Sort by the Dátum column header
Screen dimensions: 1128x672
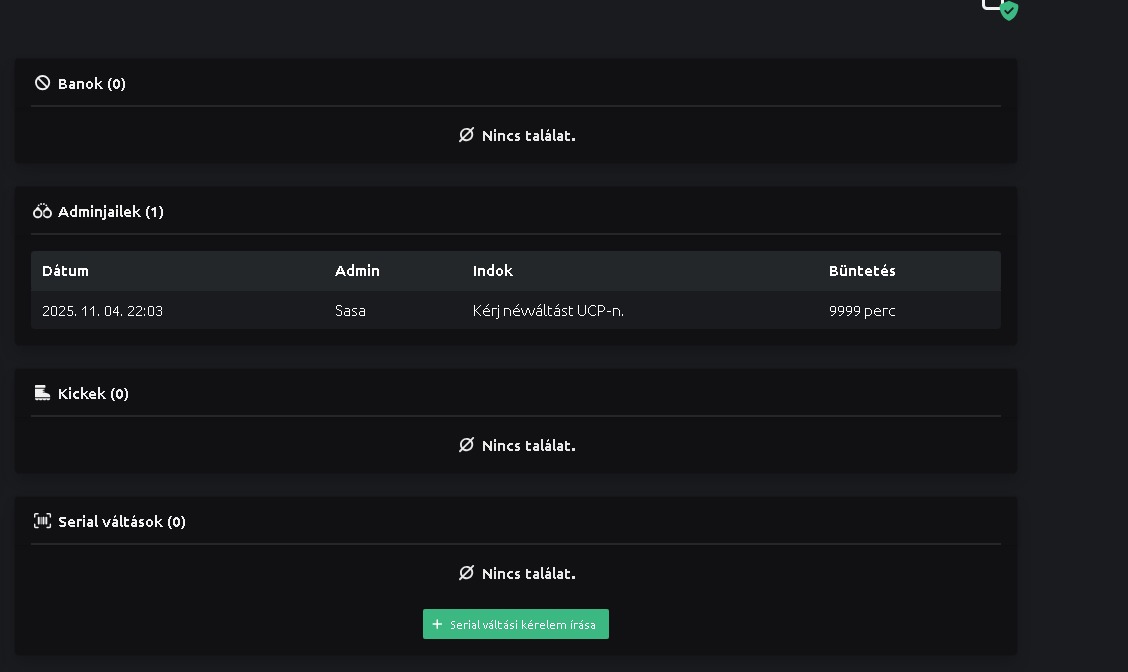point(65,271)
